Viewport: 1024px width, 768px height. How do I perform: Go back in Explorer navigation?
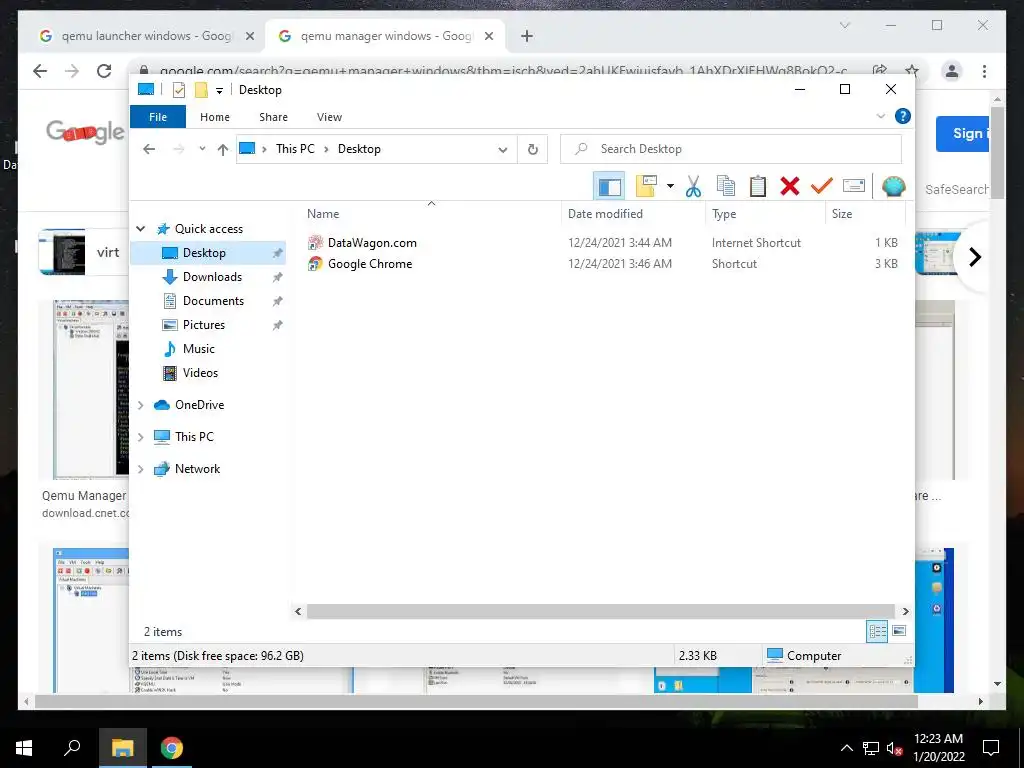[x=149, y=149]
